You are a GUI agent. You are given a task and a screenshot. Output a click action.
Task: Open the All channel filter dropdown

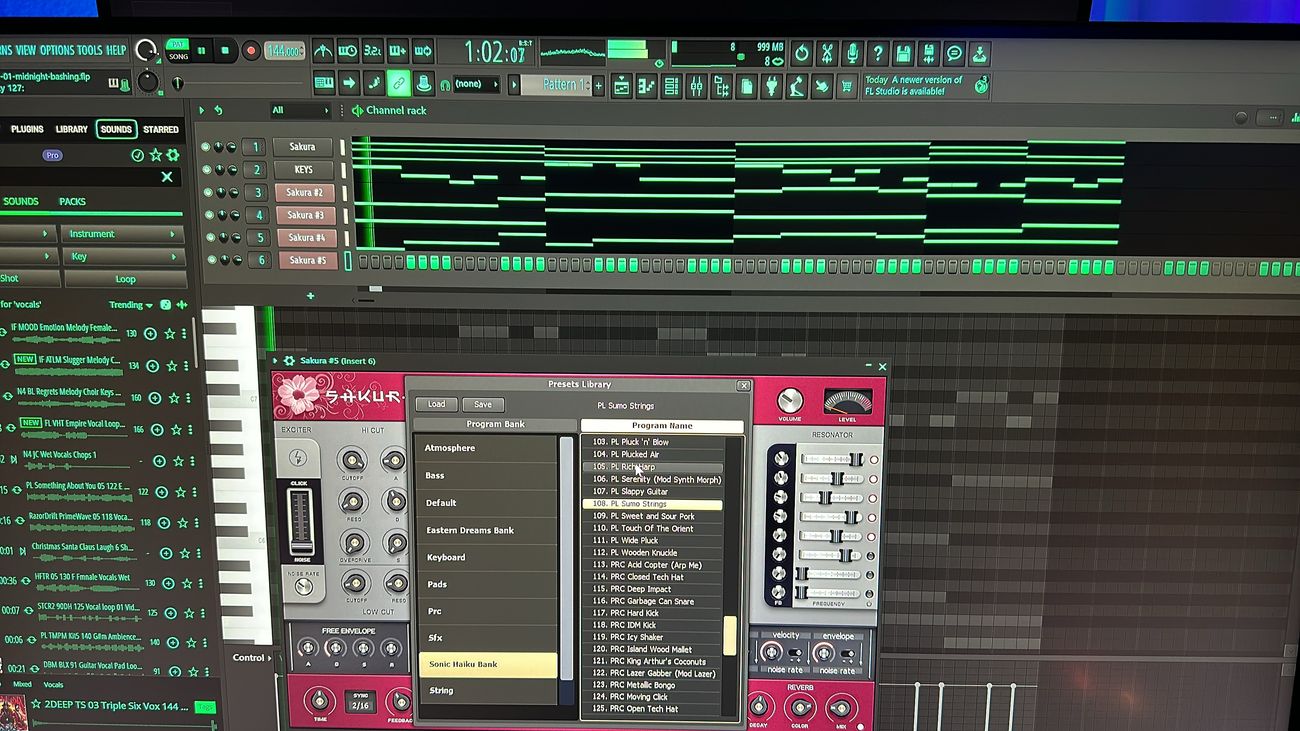(x=300, y=111)
